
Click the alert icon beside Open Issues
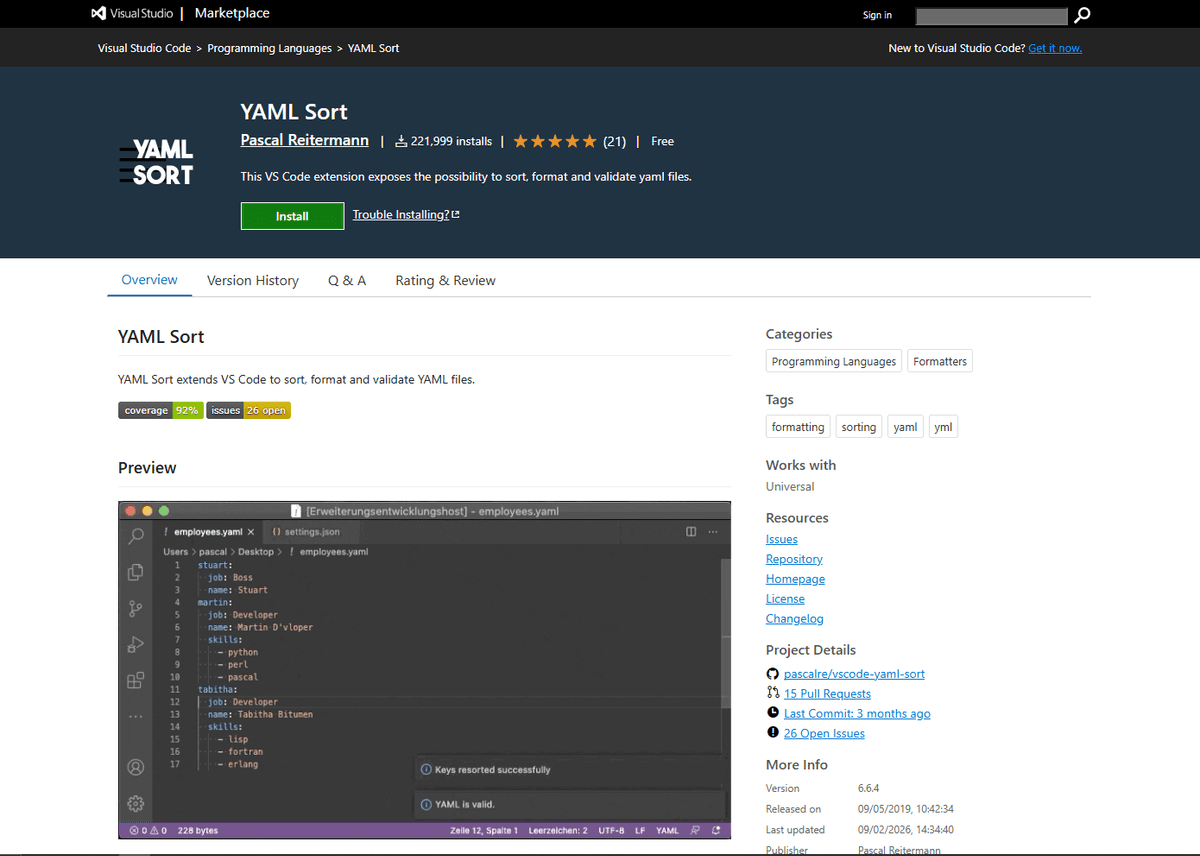coord(772,733)
